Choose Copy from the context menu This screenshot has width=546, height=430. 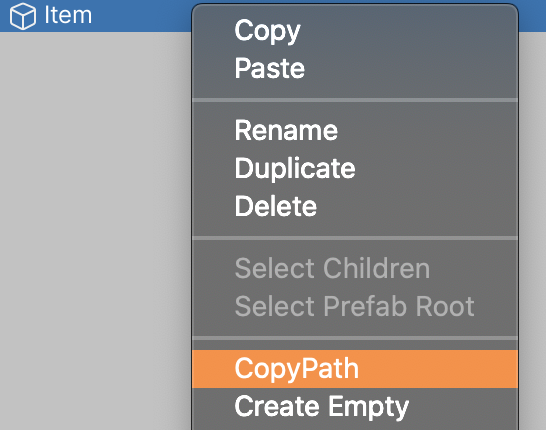pyautogui.click(x=355, y=31)
